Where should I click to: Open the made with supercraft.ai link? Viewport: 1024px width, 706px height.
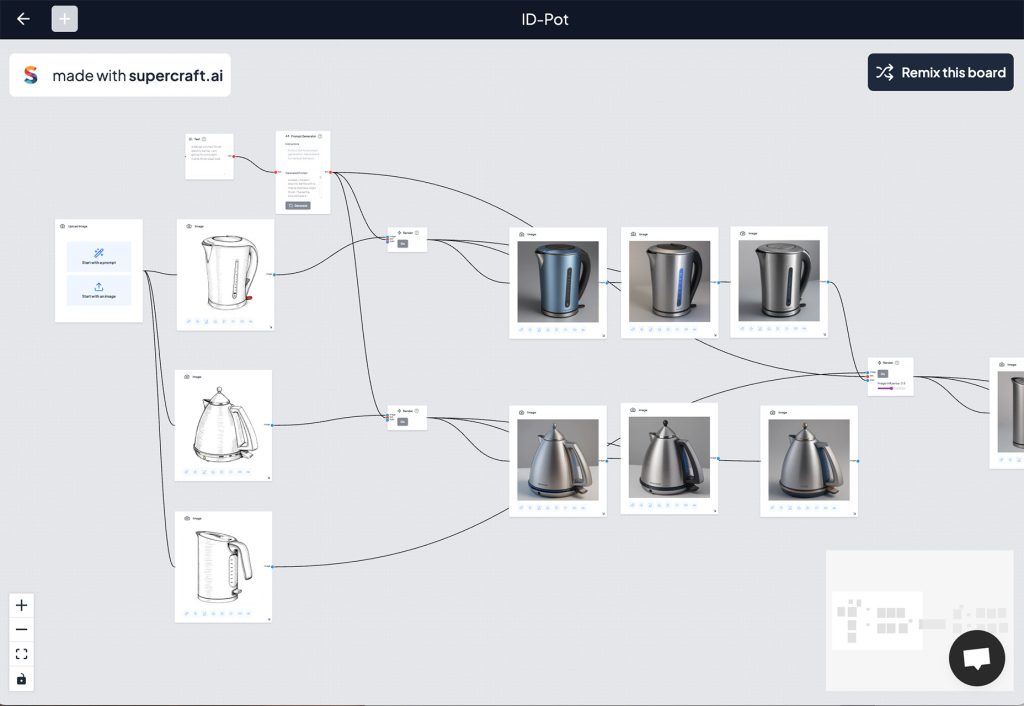[137, 76]
